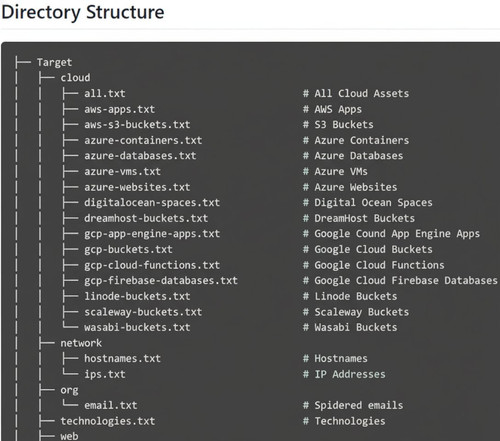Click the org folder entry
Viewport: 500px width, 441px height.
tap(69, 390)
